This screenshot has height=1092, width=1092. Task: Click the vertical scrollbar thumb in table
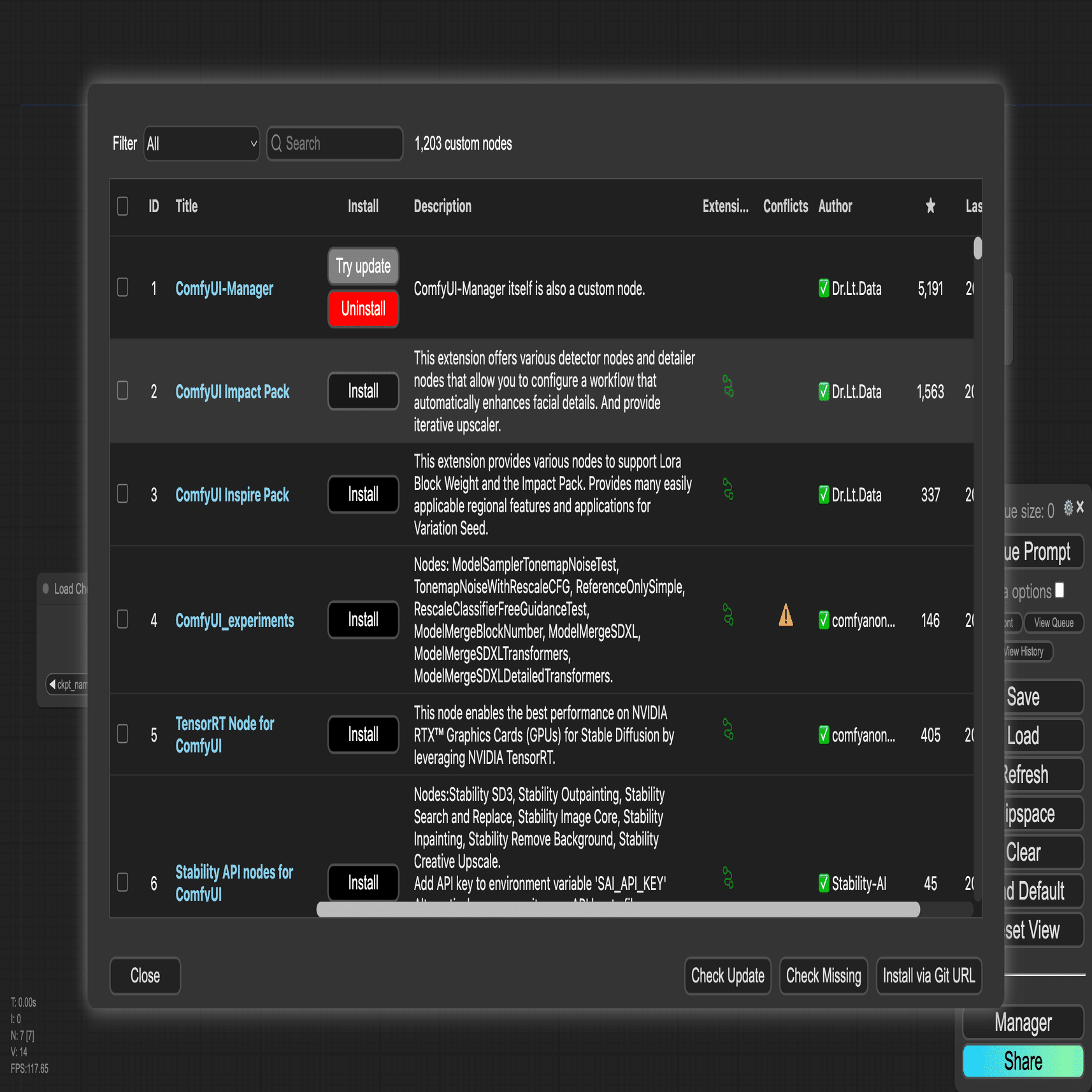click(978, 248)
